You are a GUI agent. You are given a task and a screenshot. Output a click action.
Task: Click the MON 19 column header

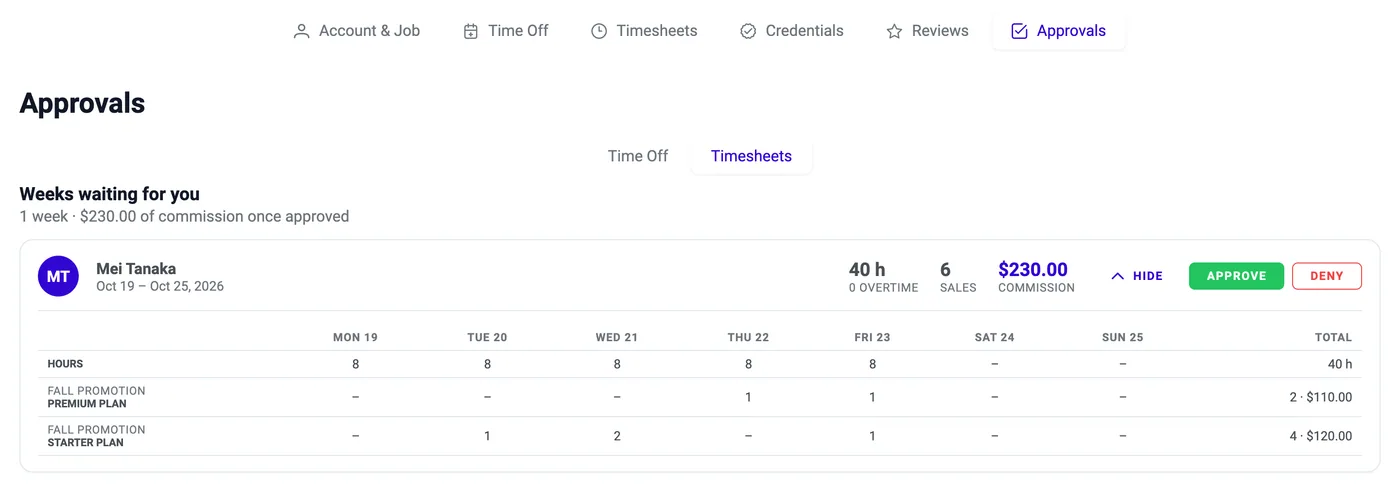coord(355,337)
